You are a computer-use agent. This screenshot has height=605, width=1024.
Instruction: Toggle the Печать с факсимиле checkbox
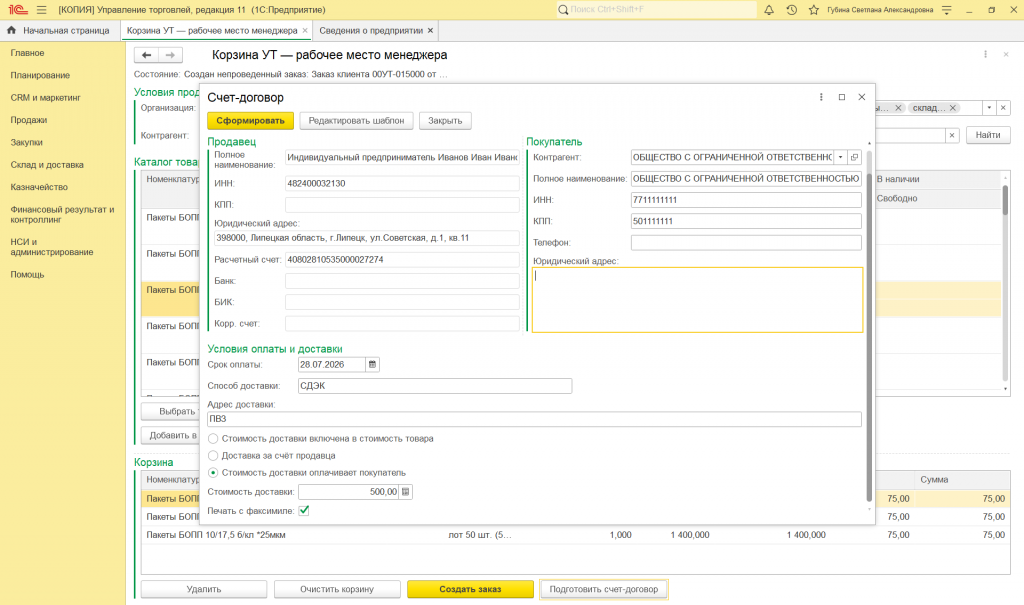304,511
